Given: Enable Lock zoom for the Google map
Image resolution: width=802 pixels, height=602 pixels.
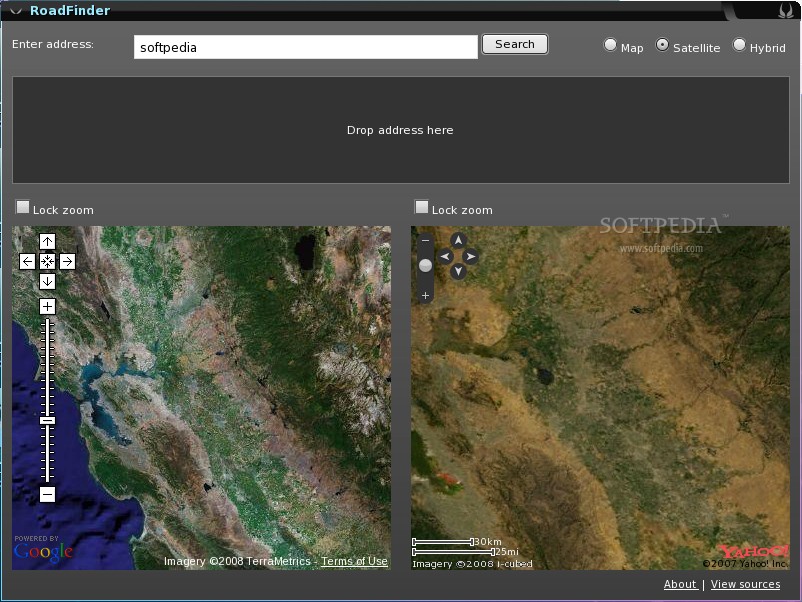Looking at the screenshot, I should click(x=23, y=207).
